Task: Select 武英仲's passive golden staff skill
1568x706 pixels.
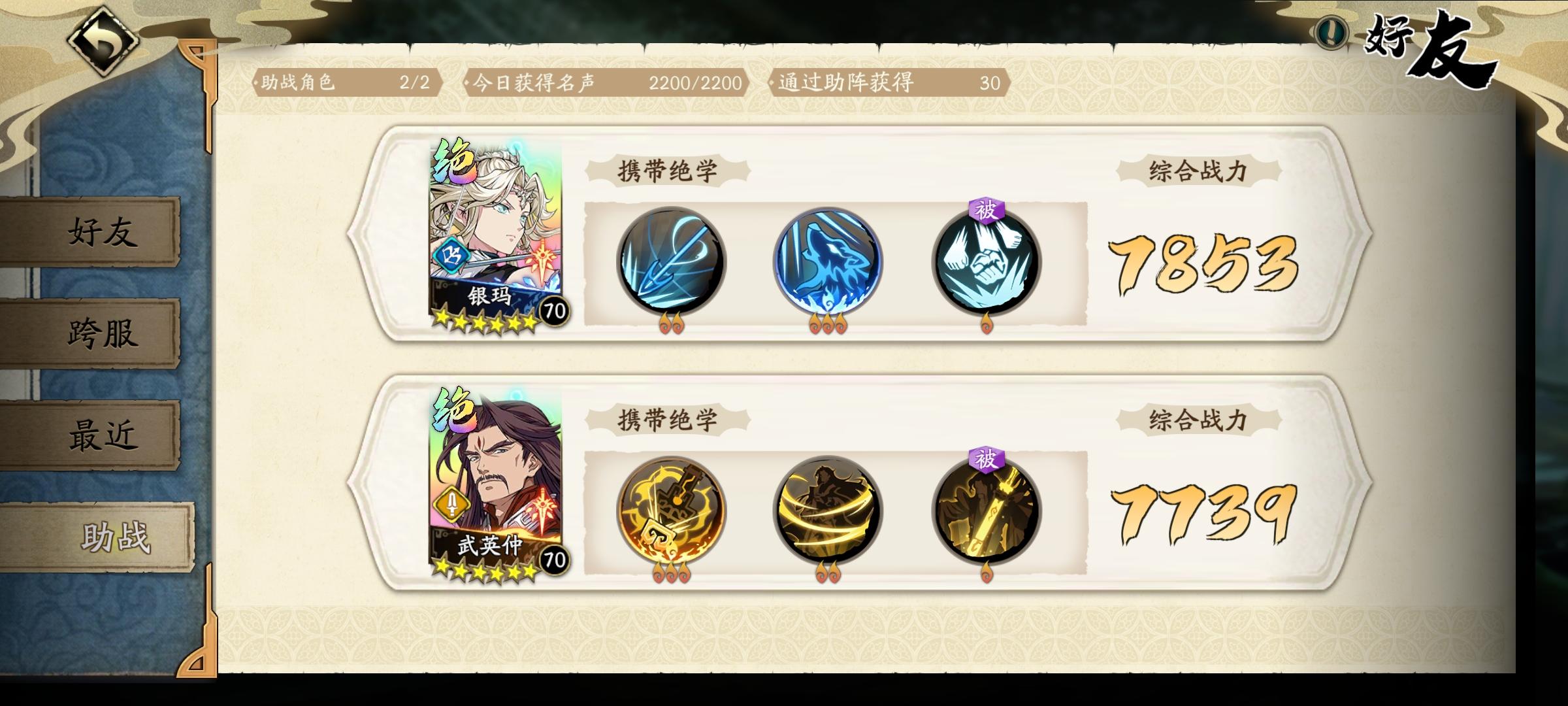Action: tap(986, 510)
